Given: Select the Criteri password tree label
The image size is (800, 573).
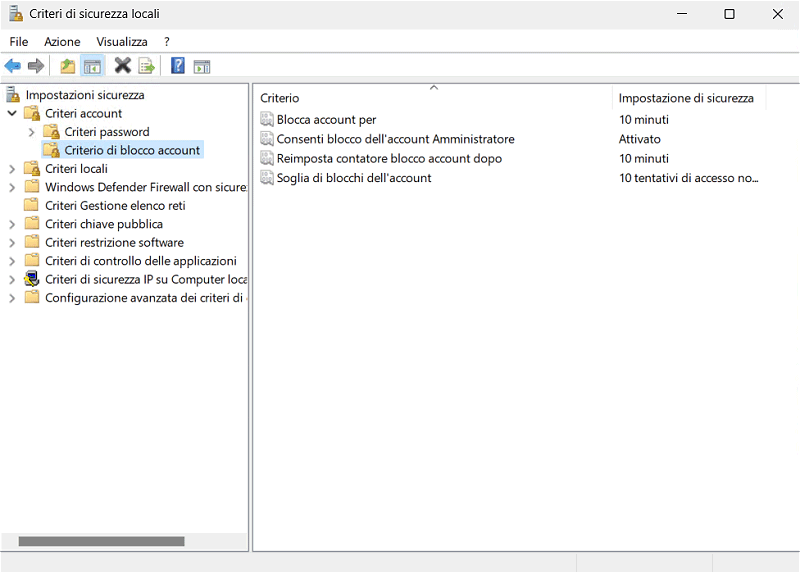Looking at the screenshot, I should pos(107,132).
